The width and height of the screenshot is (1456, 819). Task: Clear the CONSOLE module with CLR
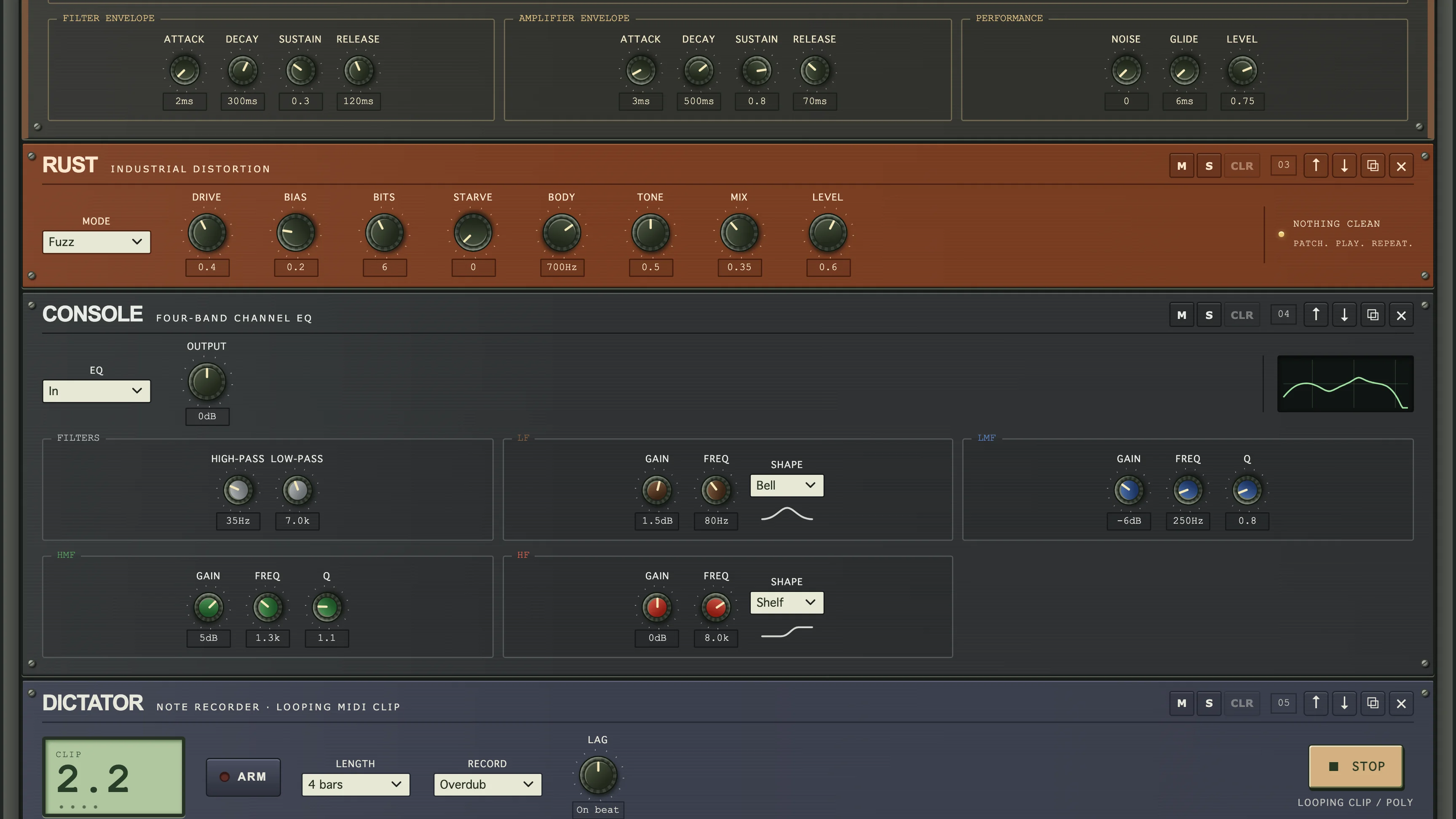[1242, 315]
